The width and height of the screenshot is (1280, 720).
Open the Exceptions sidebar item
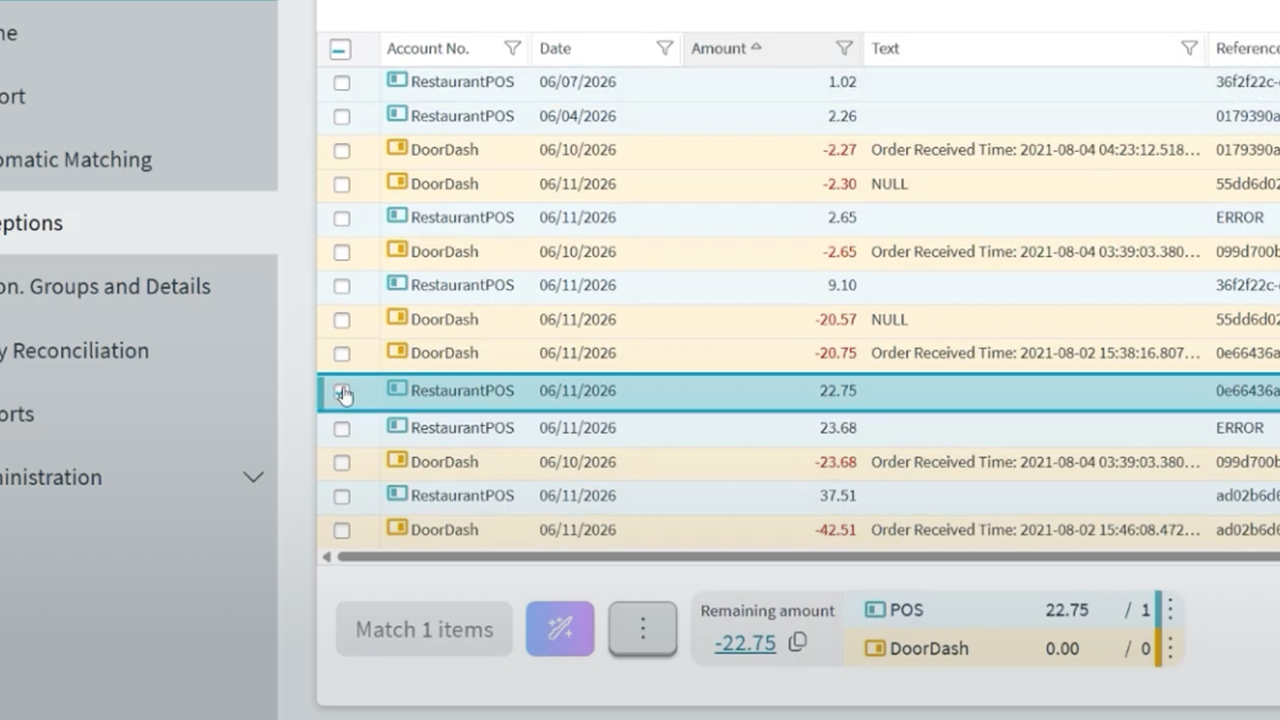(138, 223)
